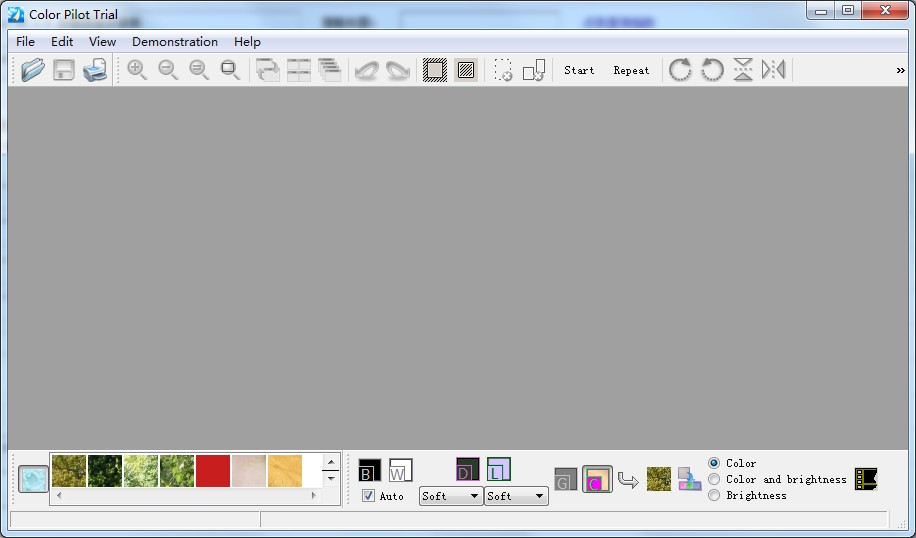Select the black point B icon
Image resolution: width=916 pixels, height=538 pixels.
[369, 470]
